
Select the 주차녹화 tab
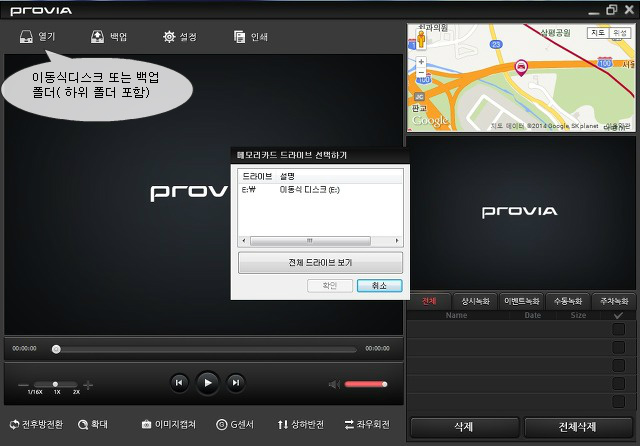614,302
